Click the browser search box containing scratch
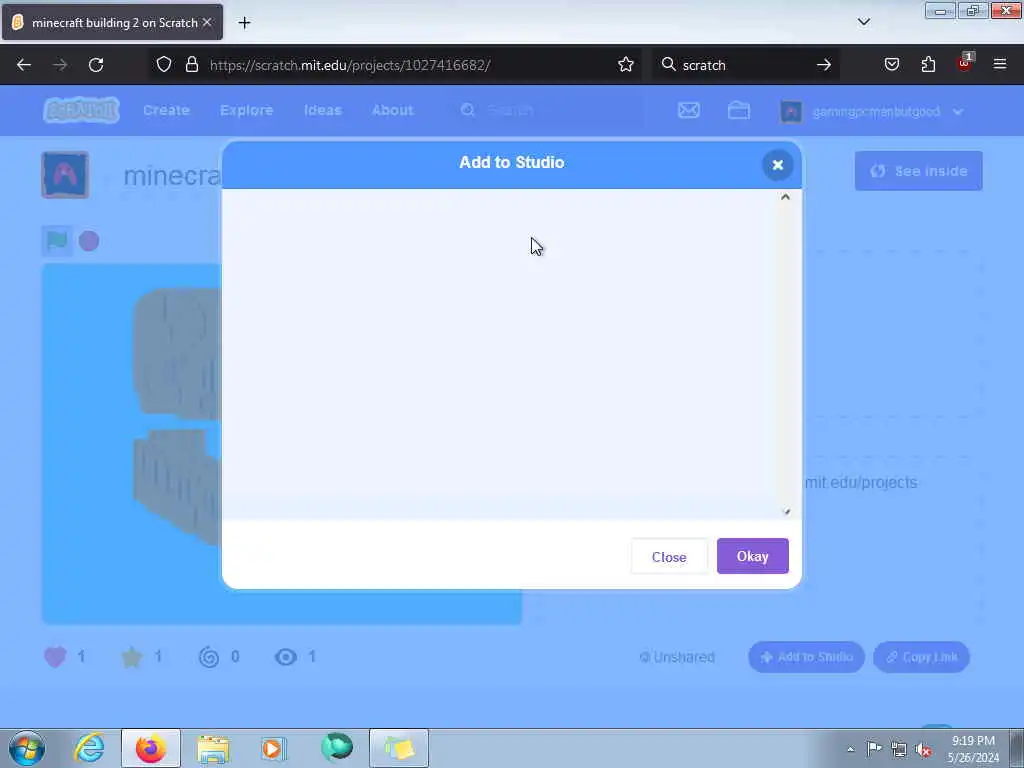The width and height of the screenshot is (1024, 768). pos(744,65)
